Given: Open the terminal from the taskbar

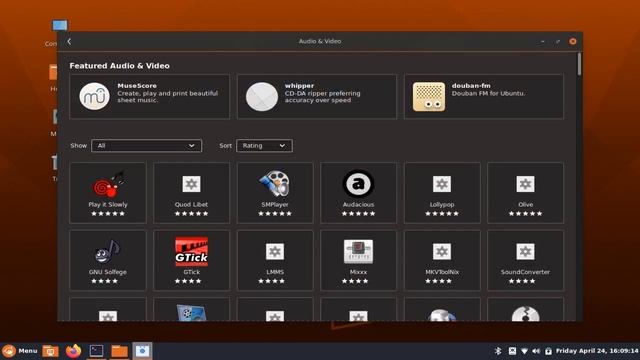Looking at the screenshot, I should pyautogui.click(x=96, y=351).
